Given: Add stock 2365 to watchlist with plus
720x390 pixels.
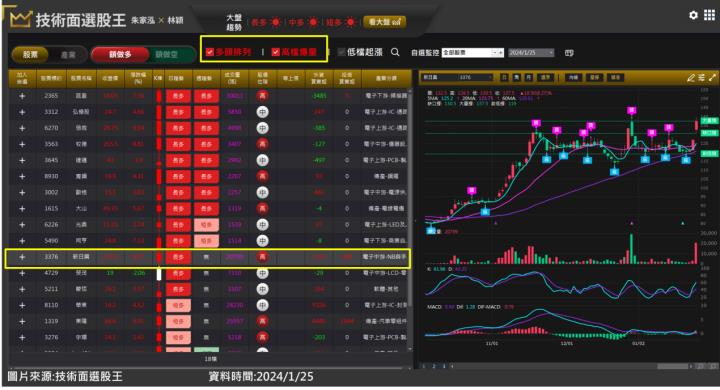Looking at the screenshot, I should tap(22, 96).
